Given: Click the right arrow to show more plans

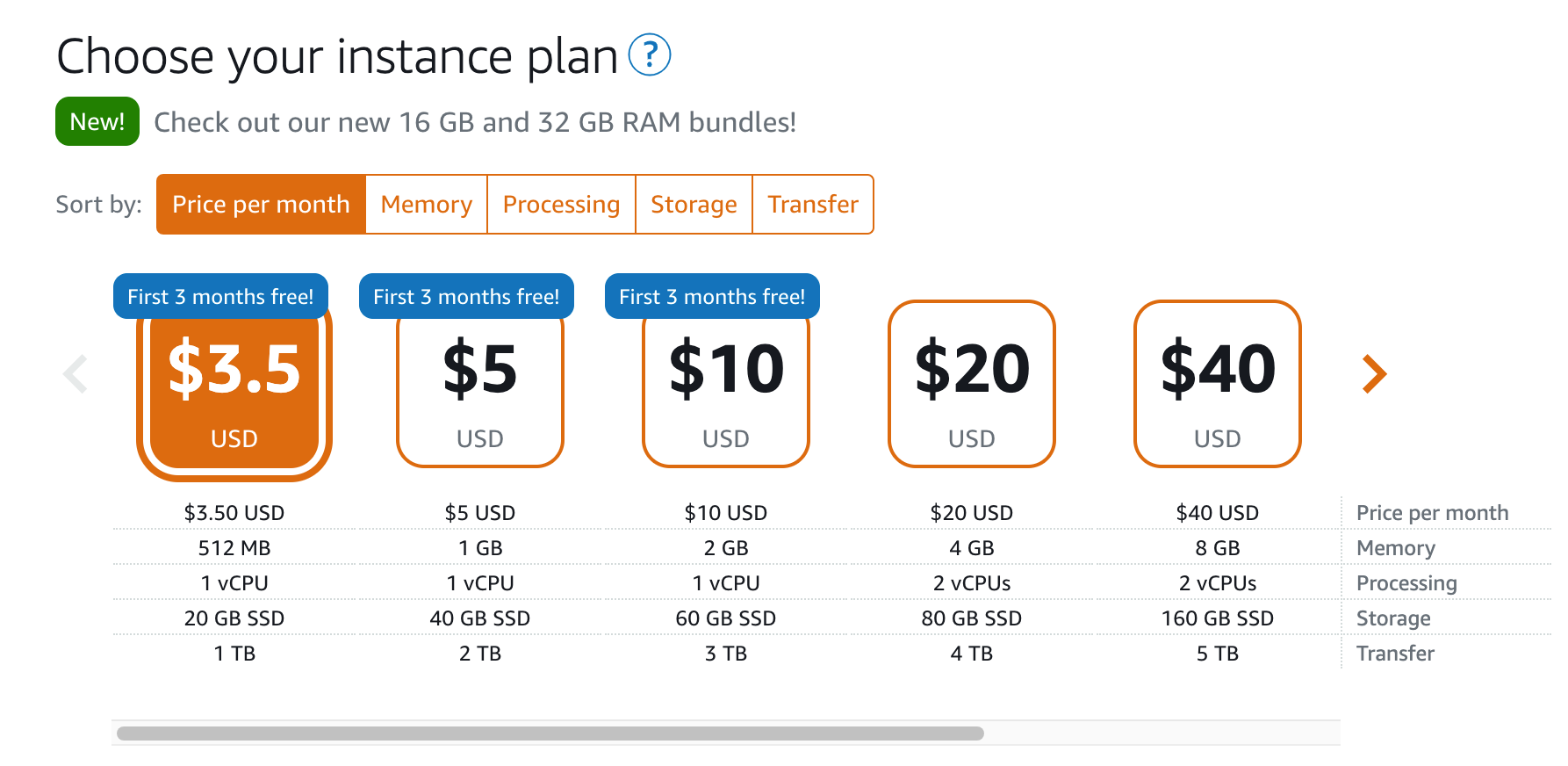Looking at the screenshot, I should point(1374,374).
